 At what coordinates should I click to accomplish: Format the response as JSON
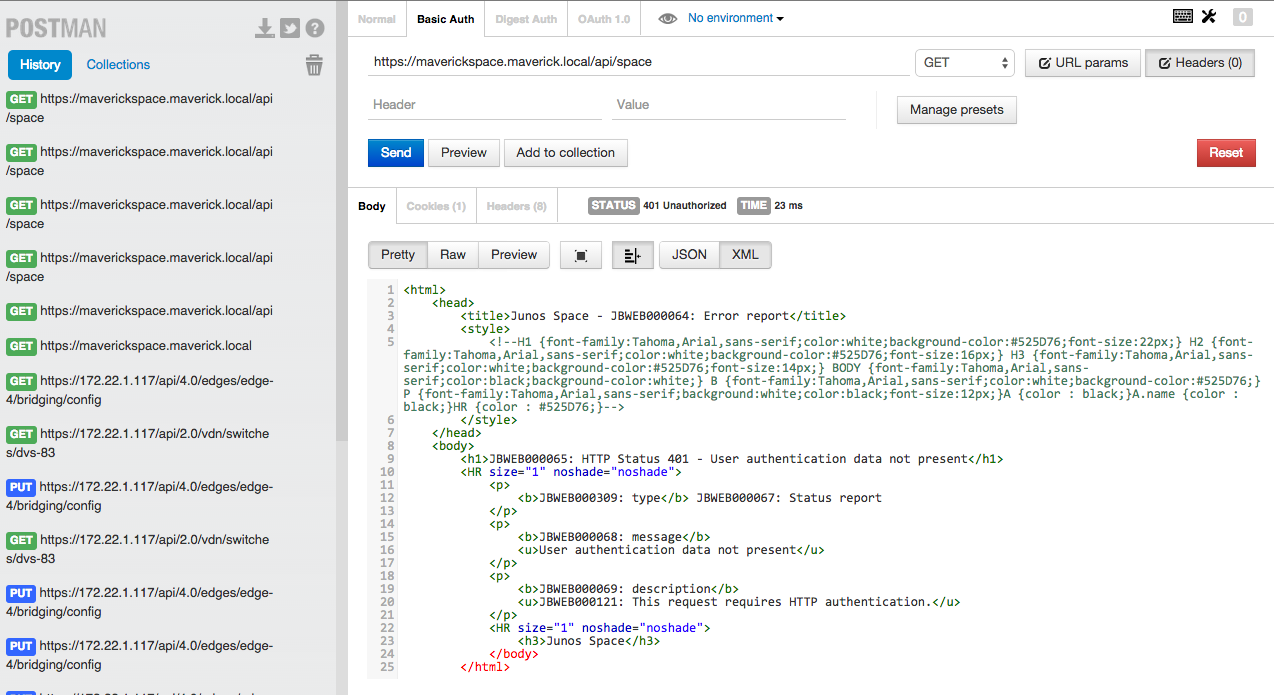(x=689, y=255)
